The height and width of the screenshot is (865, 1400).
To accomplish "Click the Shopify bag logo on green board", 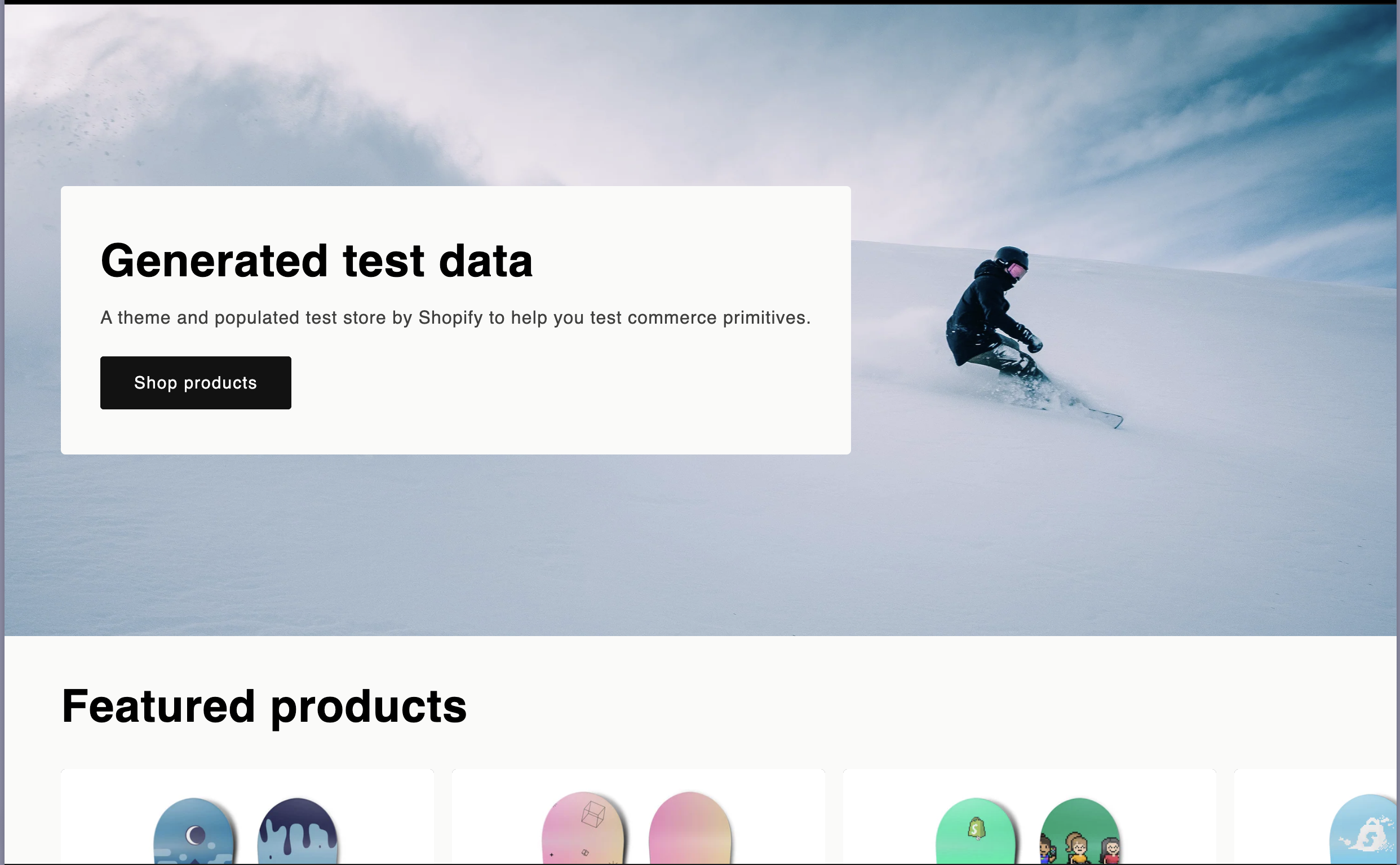I will (976, 828).
